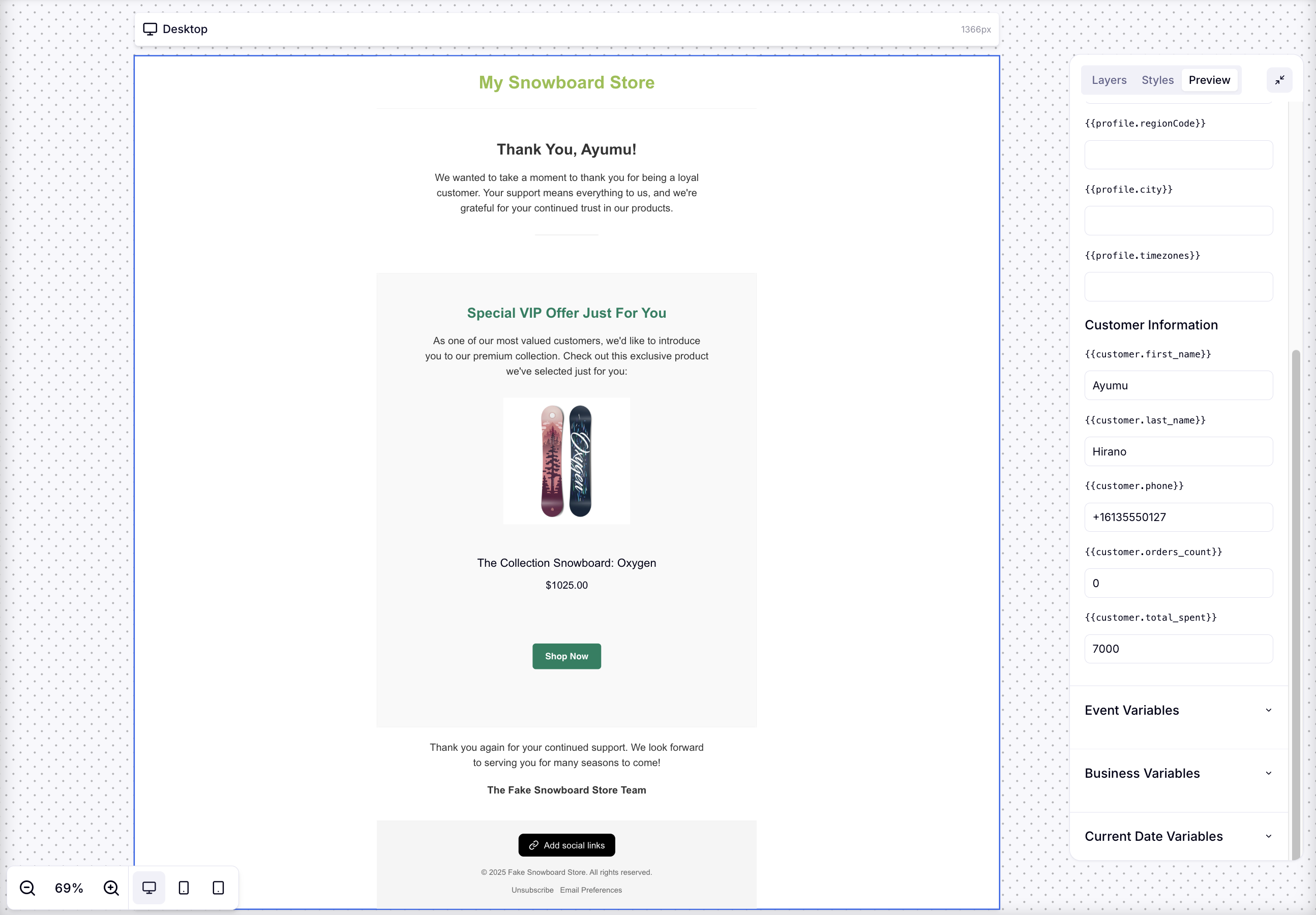The image size is (1316, 915).
Task: Click the {{customer.phone}} variable label
Action: click(x=1134, y=486)
